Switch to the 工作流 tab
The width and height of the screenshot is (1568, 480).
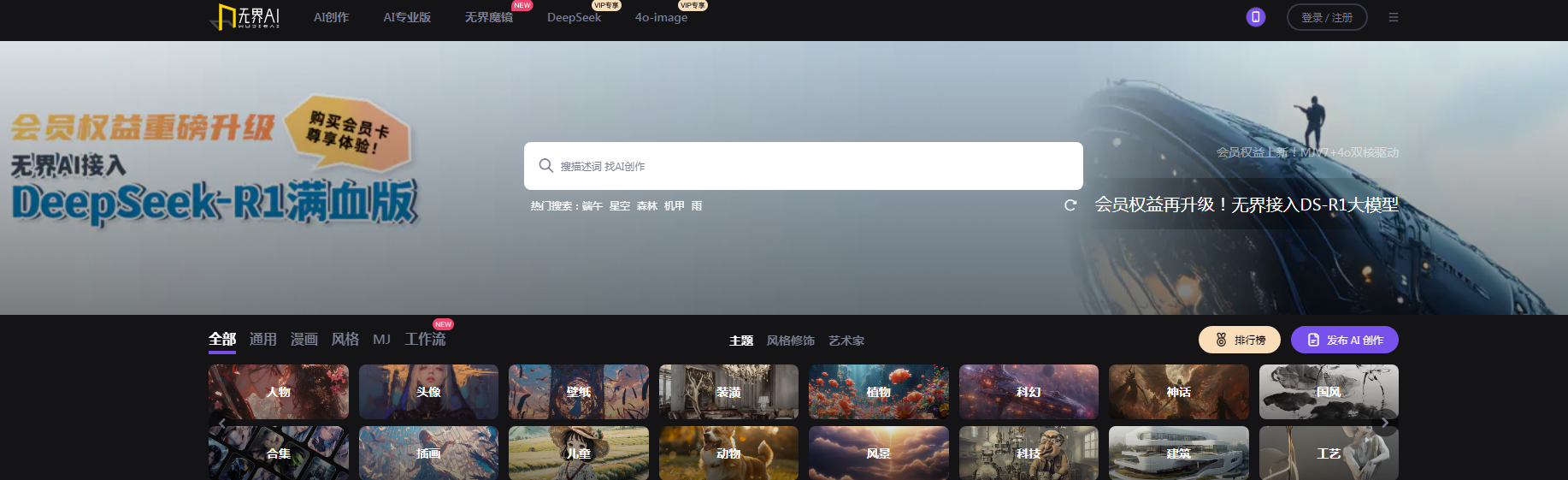(x=425, y=340)
